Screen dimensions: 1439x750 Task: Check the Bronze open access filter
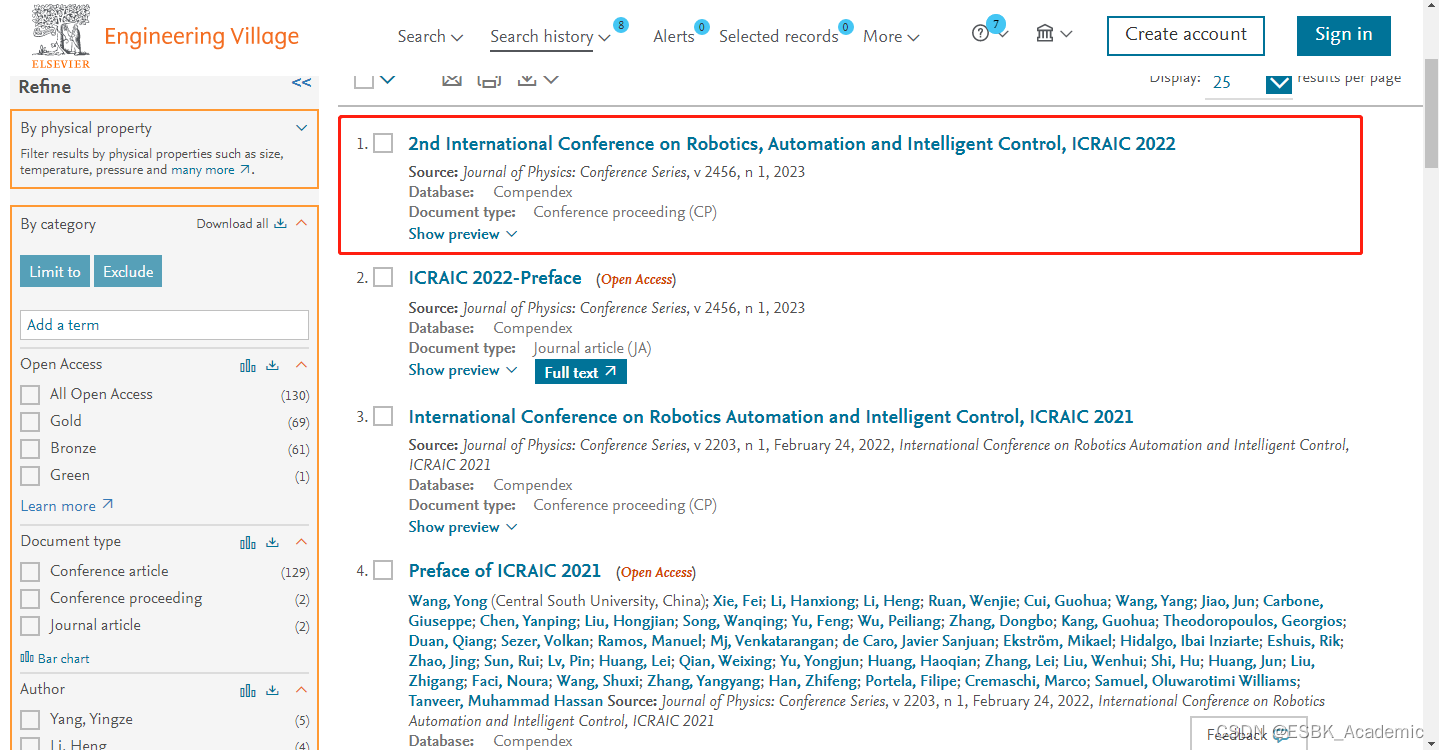(30, 448)
